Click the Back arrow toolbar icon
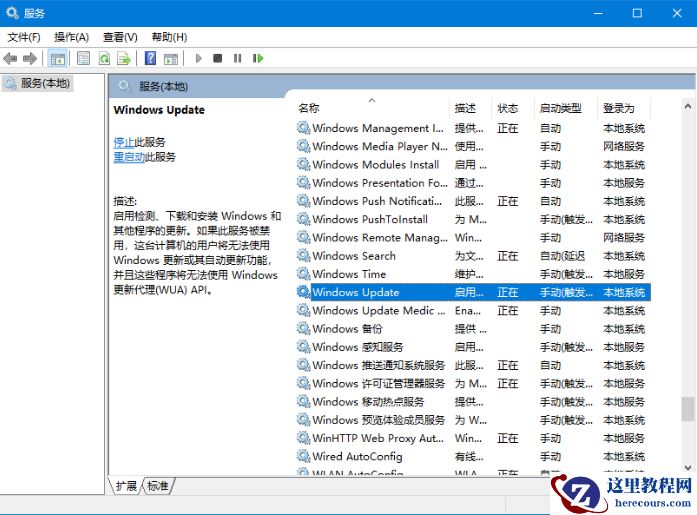The width and height of the screenshot is (697, 515). coord(10,58)
